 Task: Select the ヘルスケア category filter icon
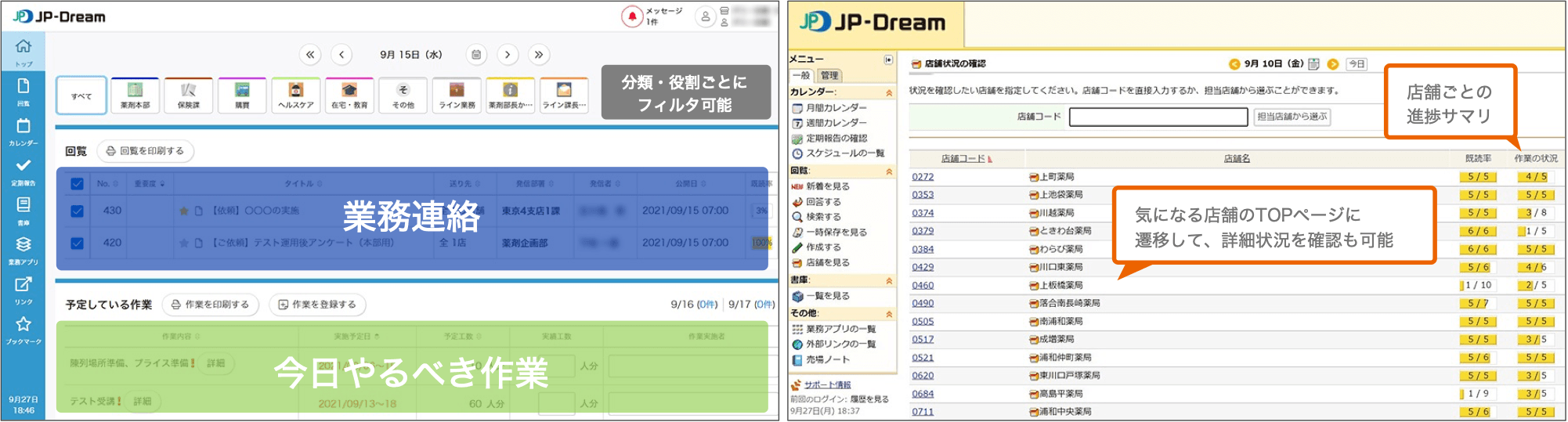point(295,96)
